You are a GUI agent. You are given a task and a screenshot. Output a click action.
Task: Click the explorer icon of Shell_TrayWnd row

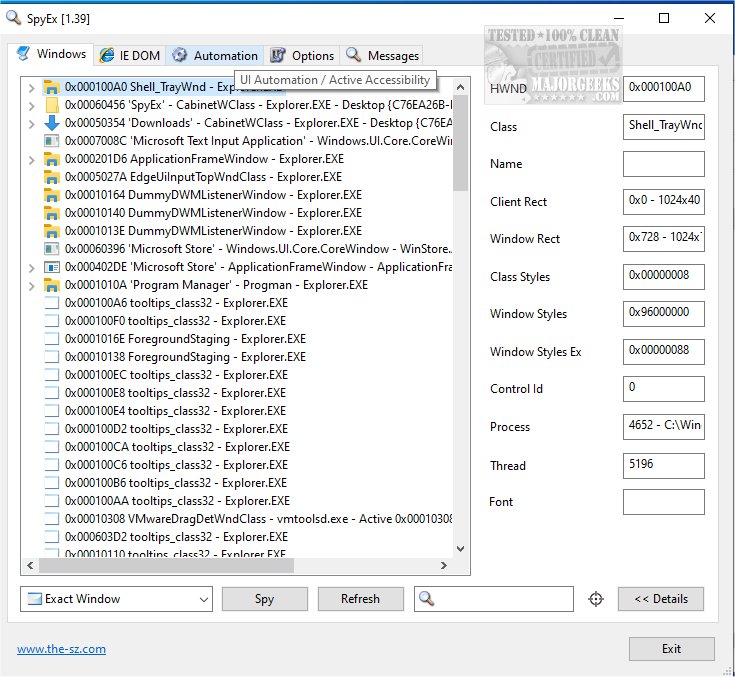(x=51, y=87)
